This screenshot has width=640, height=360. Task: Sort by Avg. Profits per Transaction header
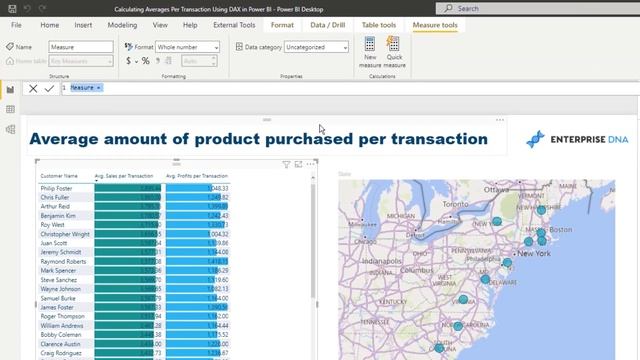point(197,176)
